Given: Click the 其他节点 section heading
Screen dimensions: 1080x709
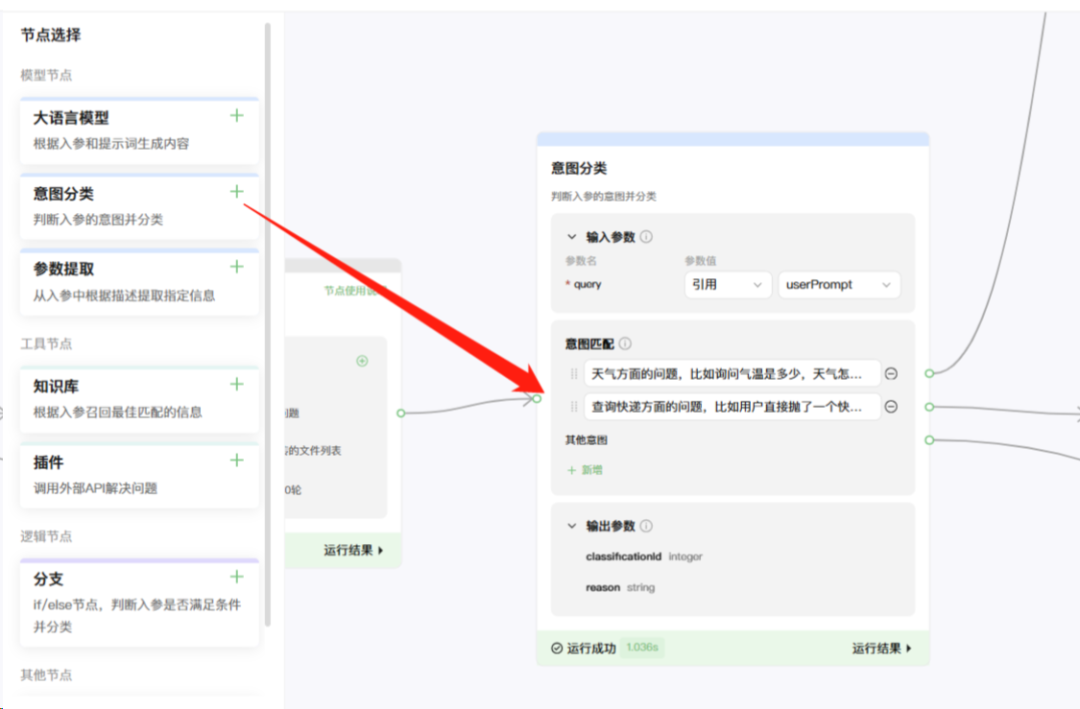Looking at the screenshot, I should (x=46, y=675).
